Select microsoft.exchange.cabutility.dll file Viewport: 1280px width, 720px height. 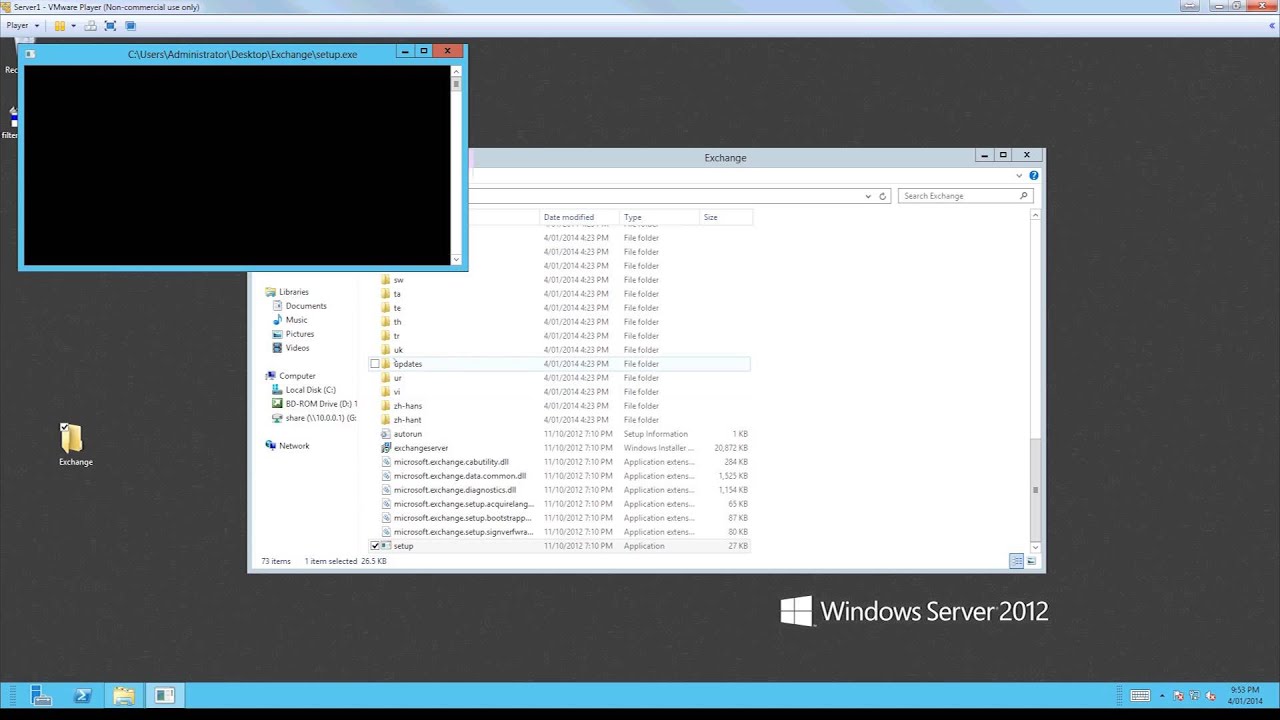[x=451, y=462]
